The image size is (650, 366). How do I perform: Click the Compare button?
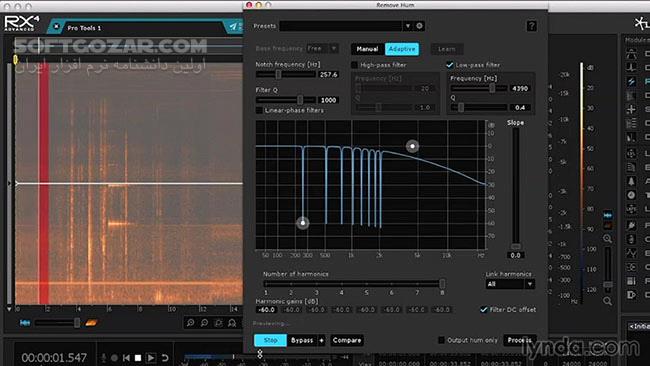(x=347, y=340)
